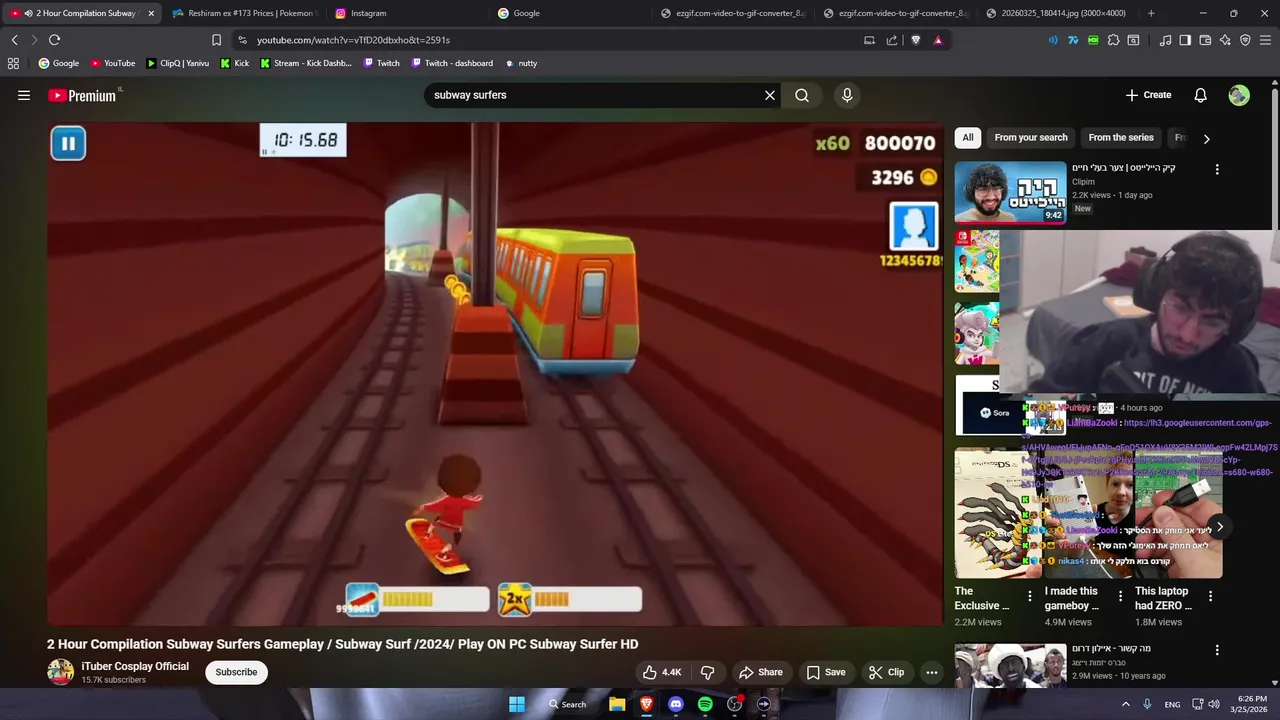
Task: Click the Share button under video
Action: [760, 672]
